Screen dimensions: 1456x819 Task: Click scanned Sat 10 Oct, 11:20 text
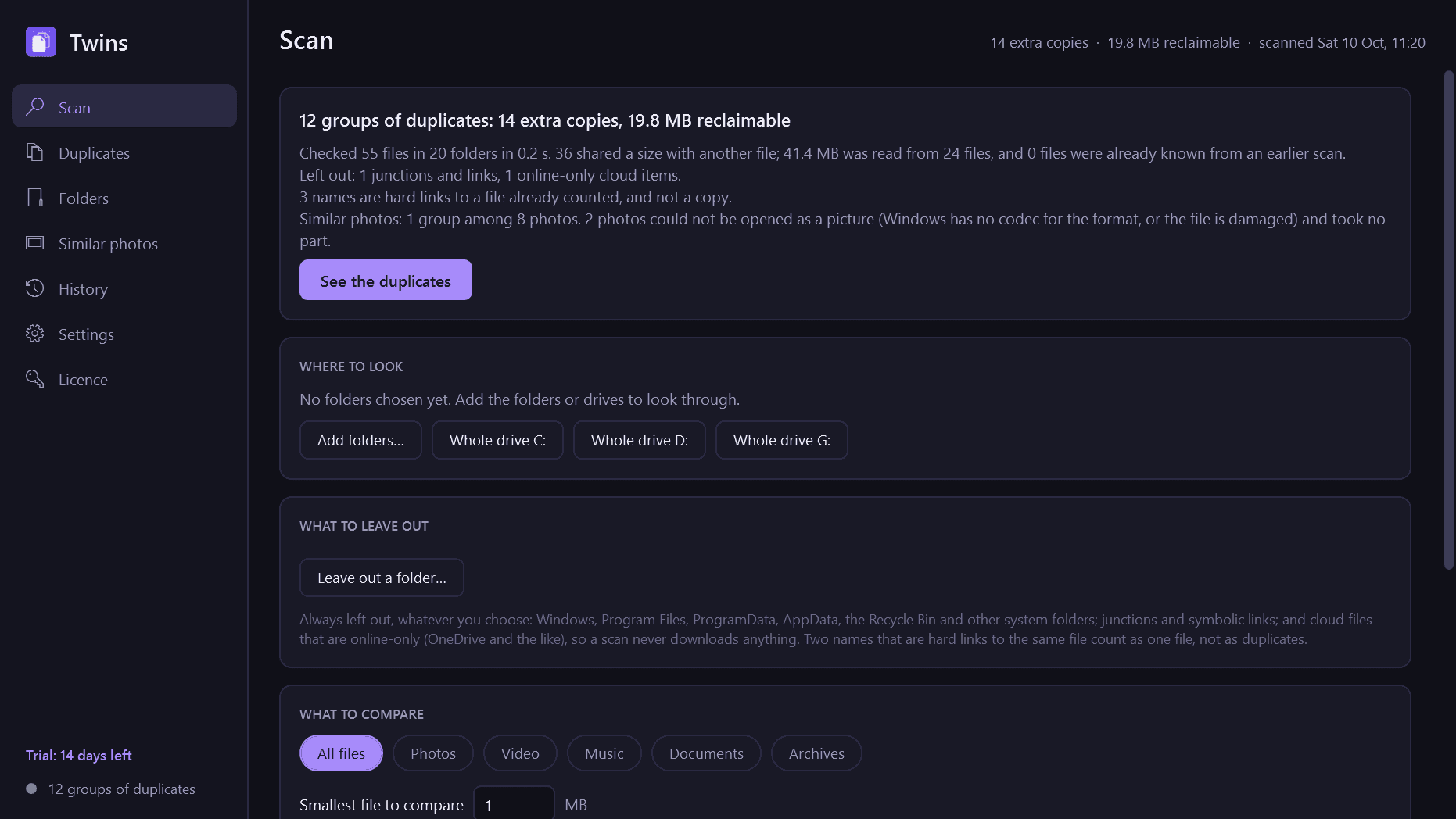coord(1342,42)
